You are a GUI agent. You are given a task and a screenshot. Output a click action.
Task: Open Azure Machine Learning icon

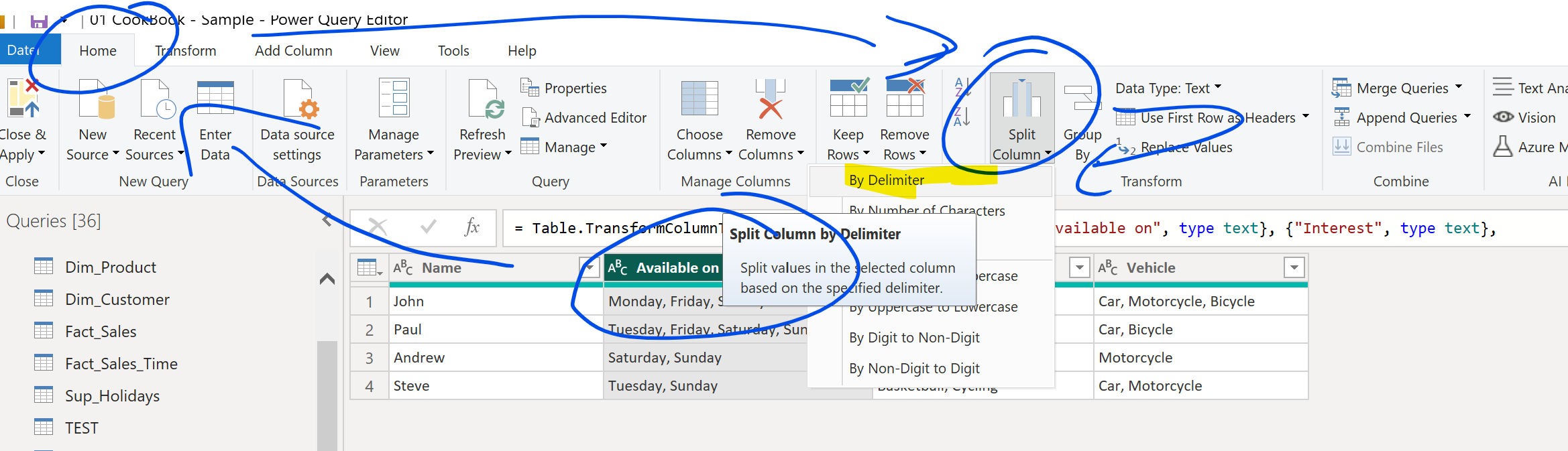coord(1503,146)
